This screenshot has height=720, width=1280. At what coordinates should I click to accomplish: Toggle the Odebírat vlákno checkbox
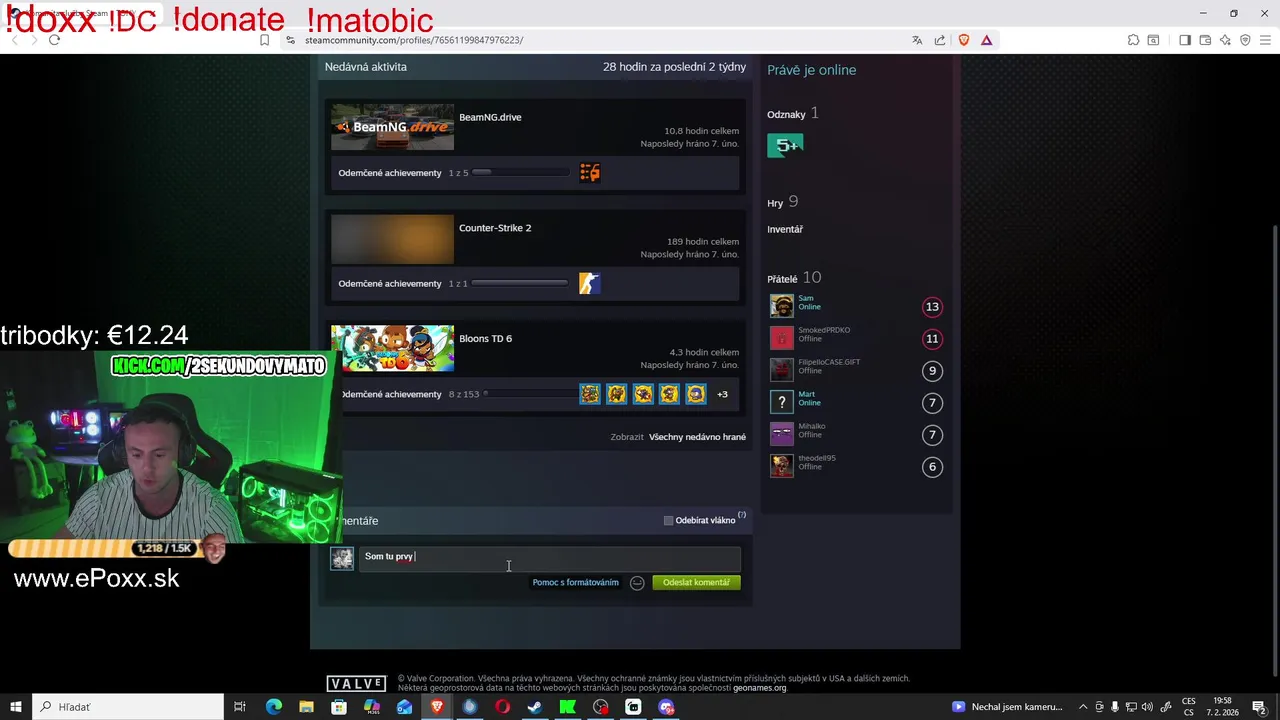(669, 520)
